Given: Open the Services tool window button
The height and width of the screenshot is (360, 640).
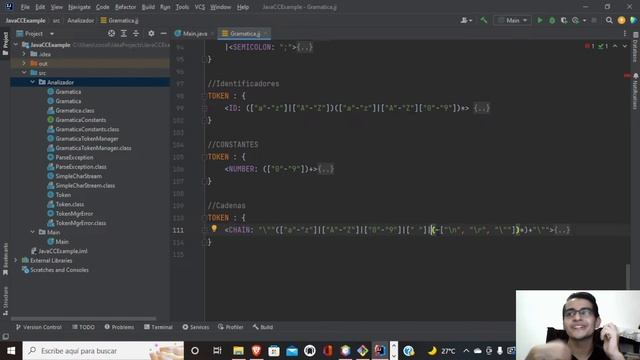Looking at the screenshot, I should click(x=196, y=327).
